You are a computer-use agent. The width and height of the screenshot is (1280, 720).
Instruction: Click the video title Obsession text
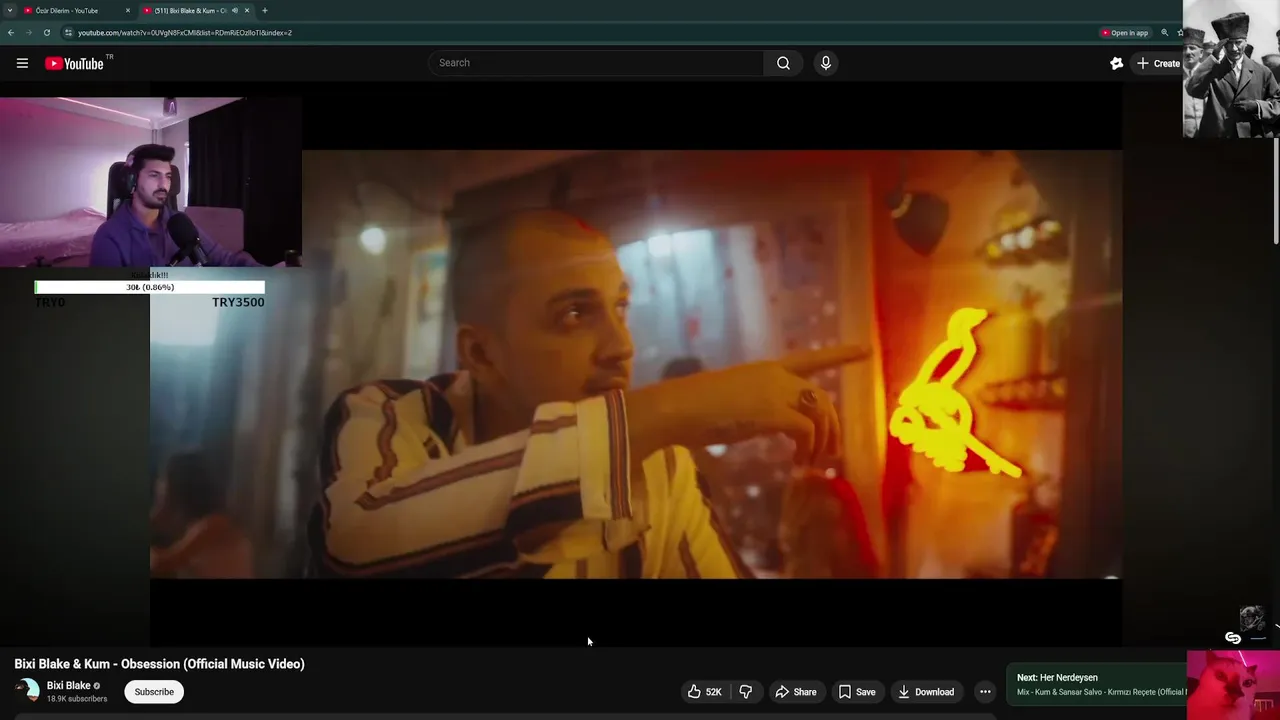tap(159, 664)
